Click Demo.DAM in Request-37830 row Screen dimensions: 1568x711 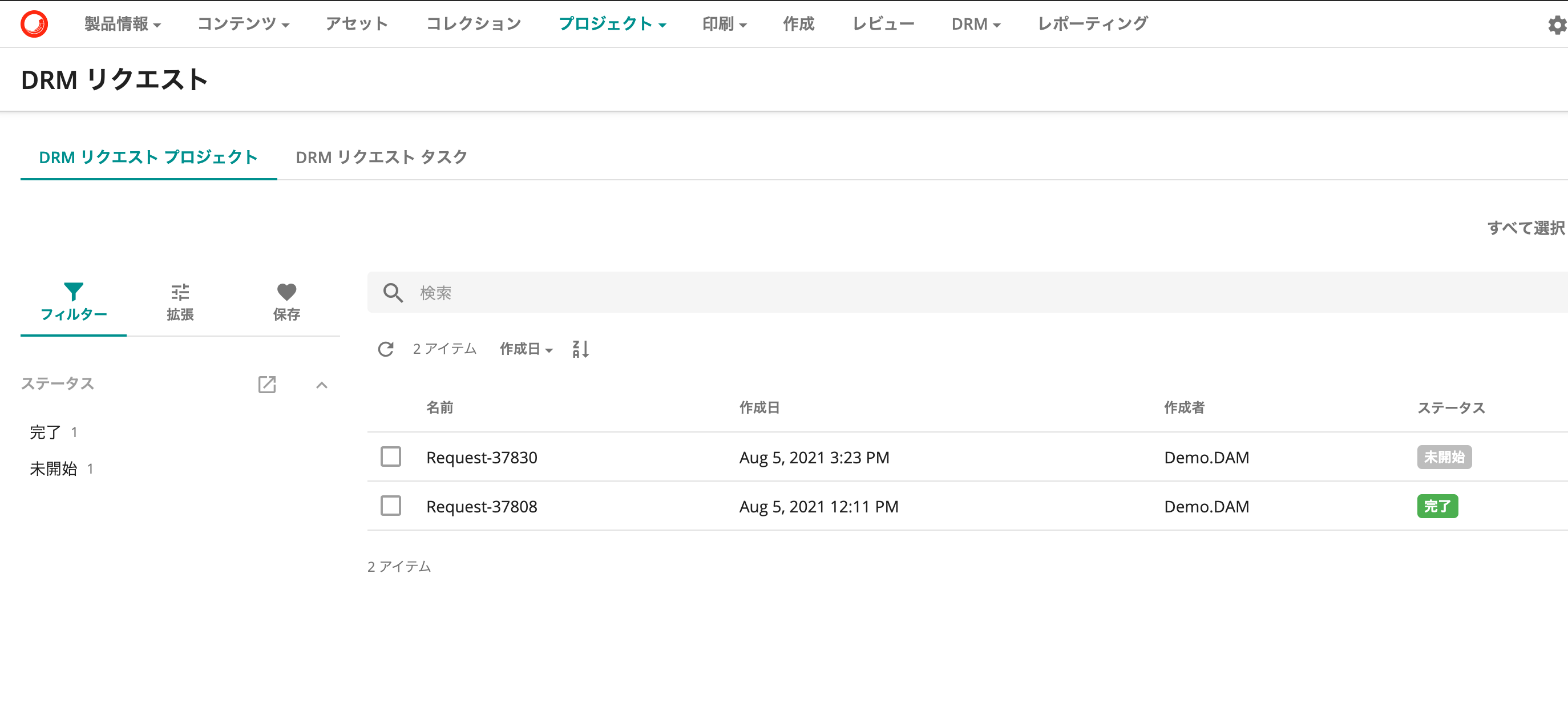(1206, 457)
